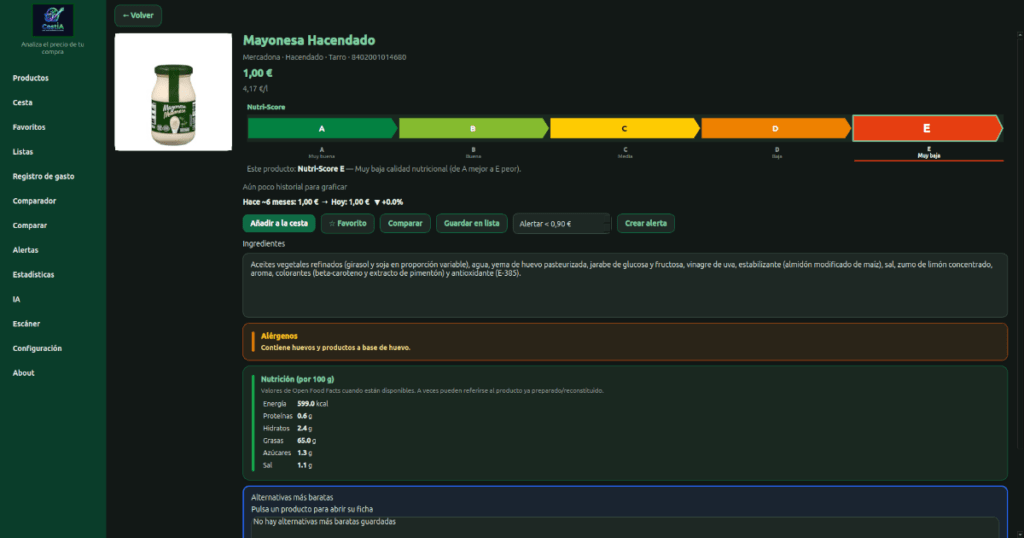Open the Escáner page
Viewport: 1024px width, 538px height.
[26, 324]
